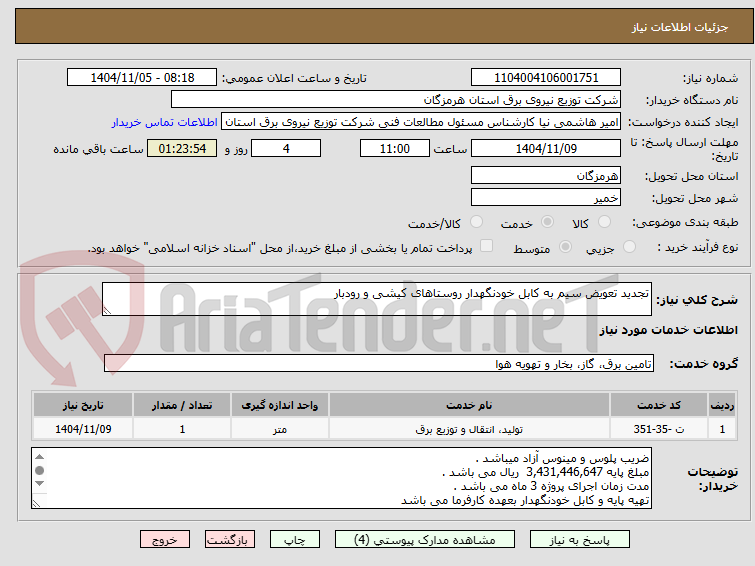Click the ردیف column header
The height and width of the screenshot is (566, 755).
pos(722,405)
